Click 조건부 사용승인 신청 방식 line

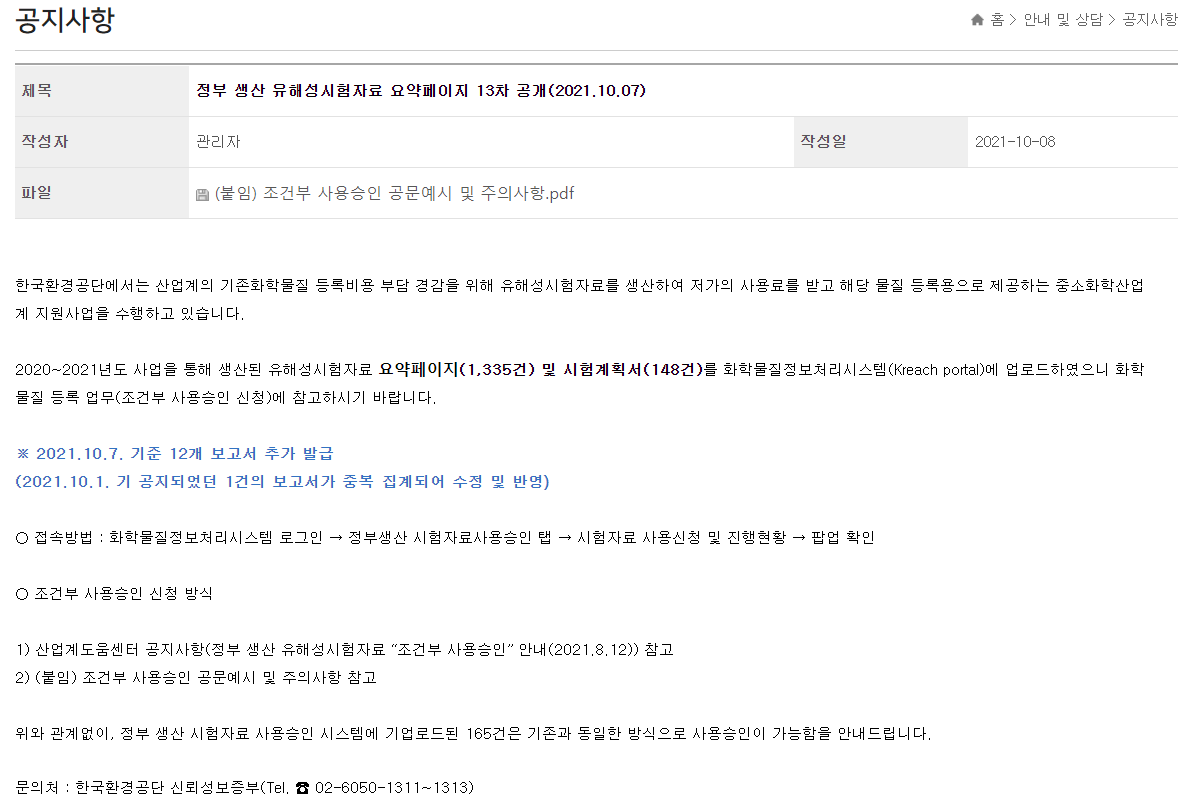pyautogui.click(x=114, y=593)
